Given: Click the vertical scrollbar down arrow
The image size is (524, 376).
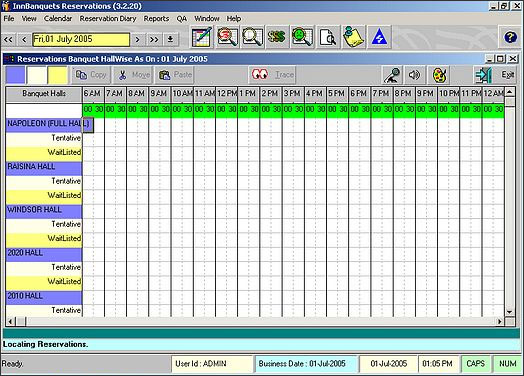Looking at the screenshot, I should (x=509, y=312).
